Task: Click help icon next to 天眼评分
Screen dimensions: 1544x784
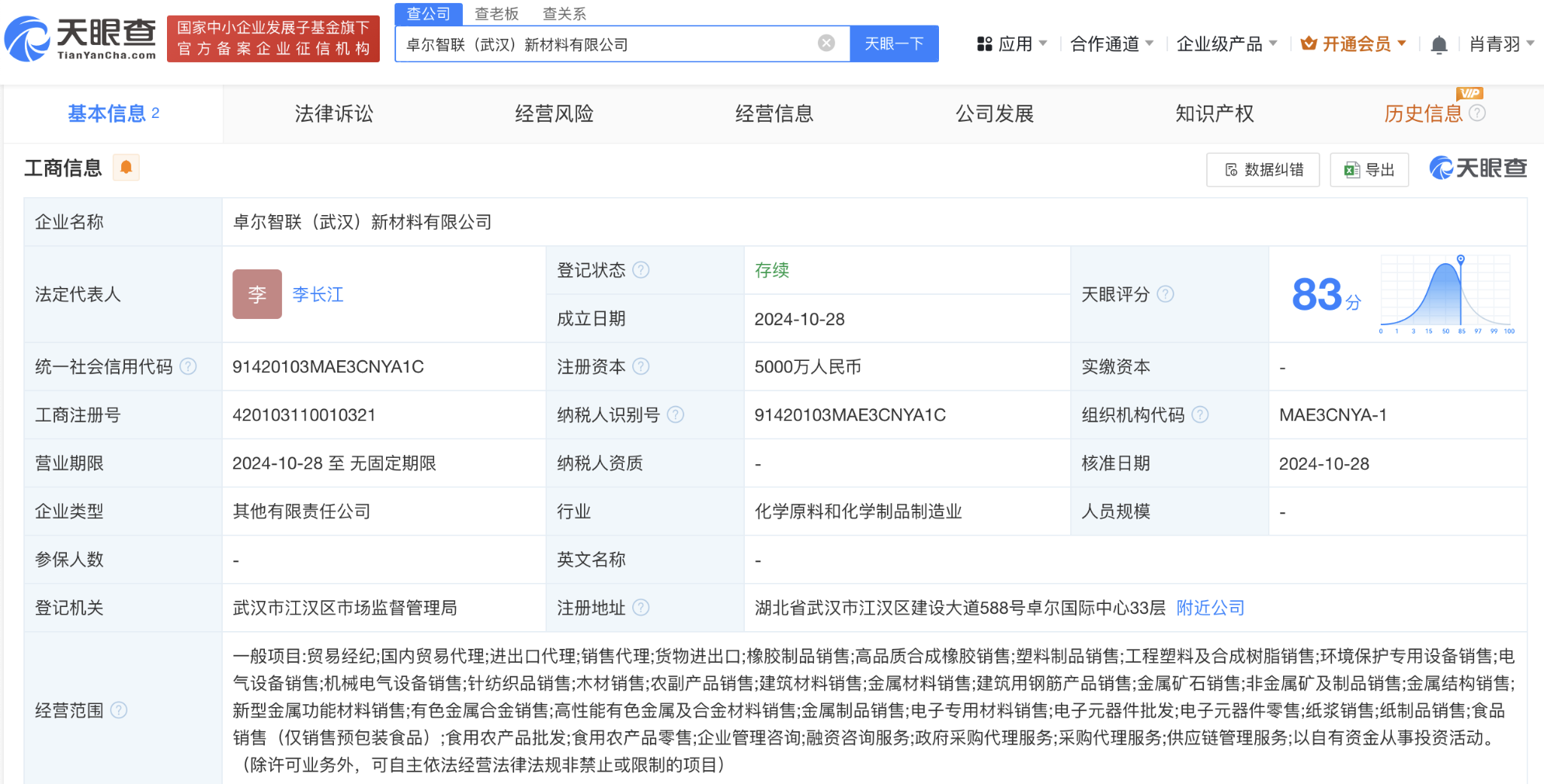Action: tap(1165, 294)
